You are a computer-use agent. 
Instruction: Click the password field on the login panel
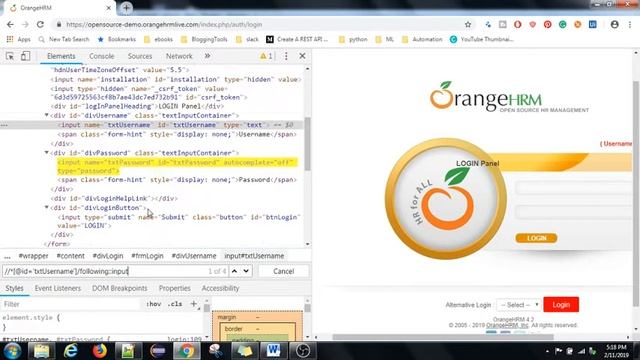tap(573, 212)
